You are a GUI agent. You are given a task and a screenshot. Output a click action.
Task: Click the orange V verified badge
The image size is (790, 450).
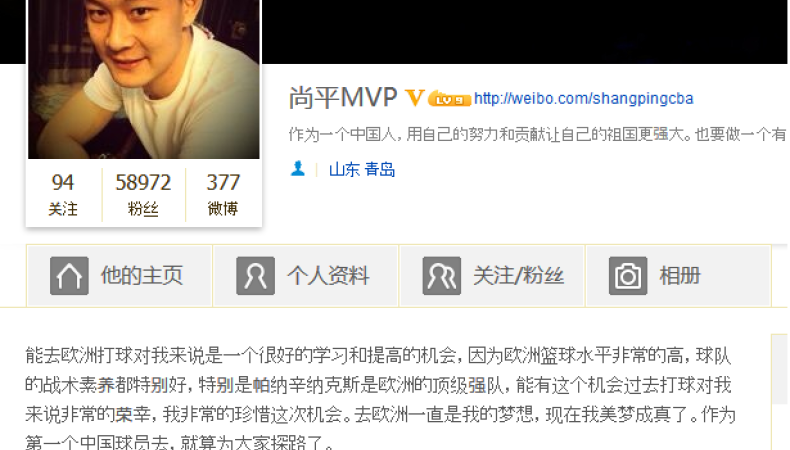pyautogui.click(x=415, y=98)
